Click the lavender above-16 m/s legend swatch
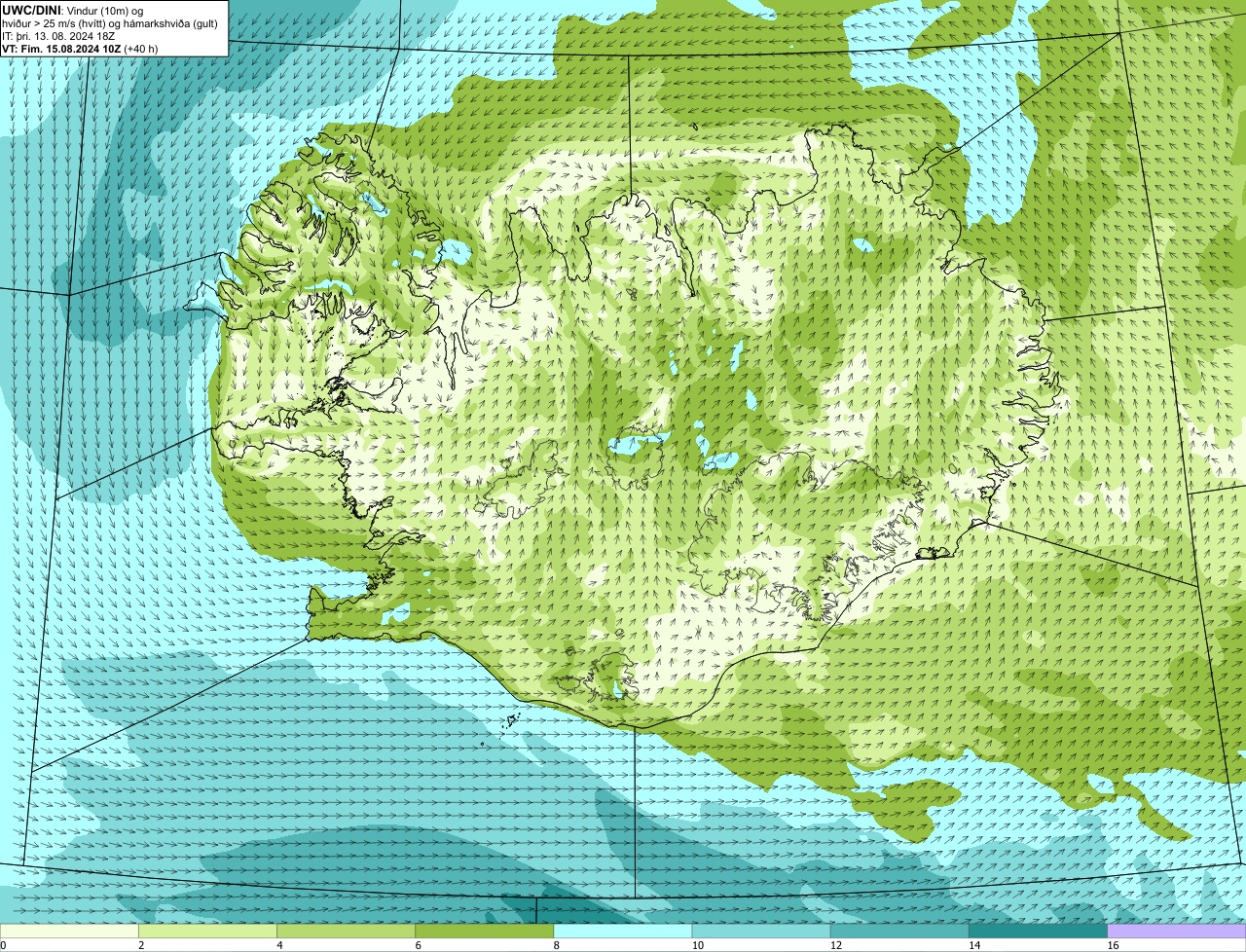 [x=1177, y=931]
